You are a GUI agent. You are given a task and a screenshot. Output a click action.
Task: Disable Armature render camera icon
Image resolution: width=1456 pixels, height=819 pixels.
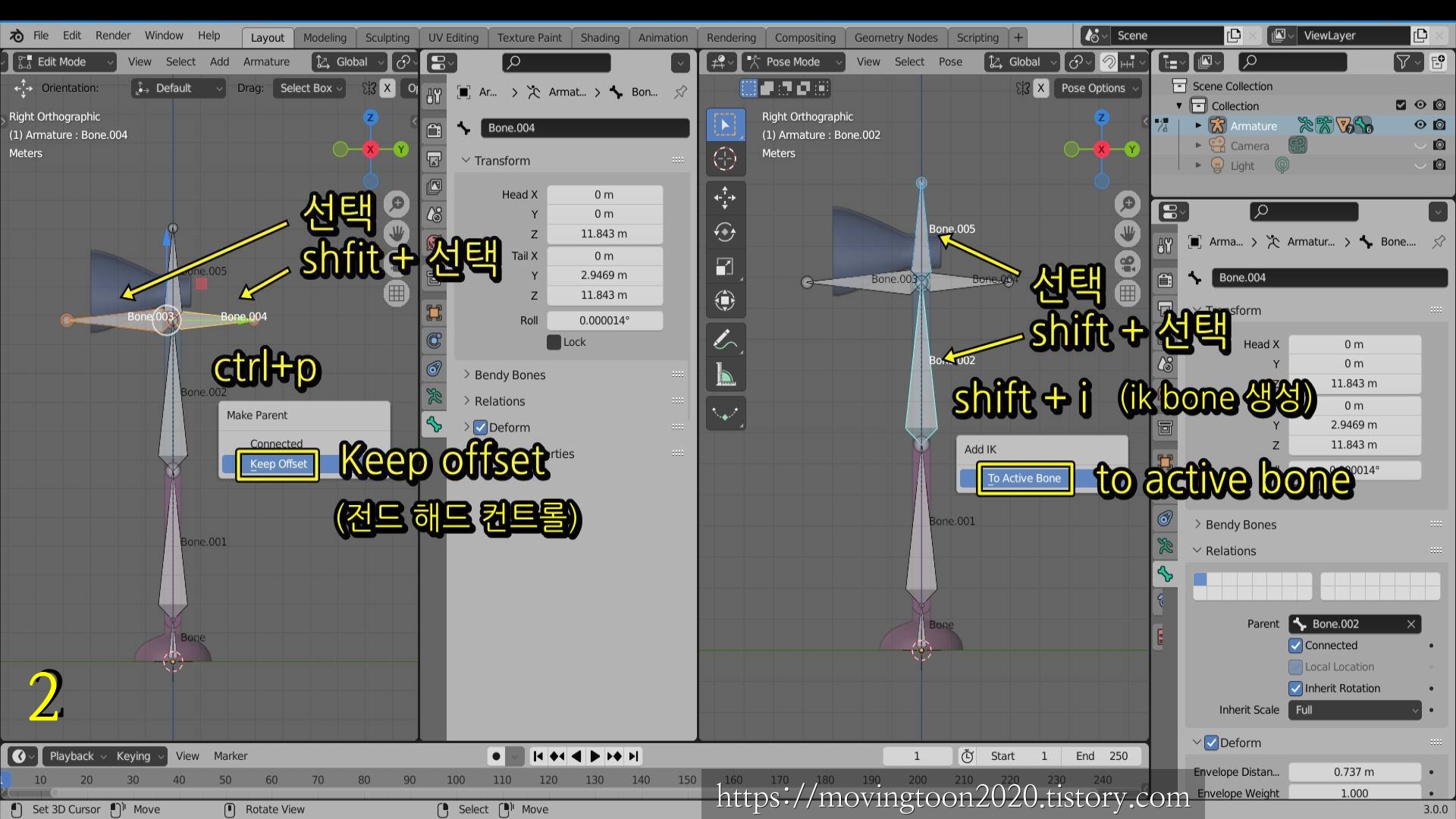pyautogui.click(x=1439, y=125)
